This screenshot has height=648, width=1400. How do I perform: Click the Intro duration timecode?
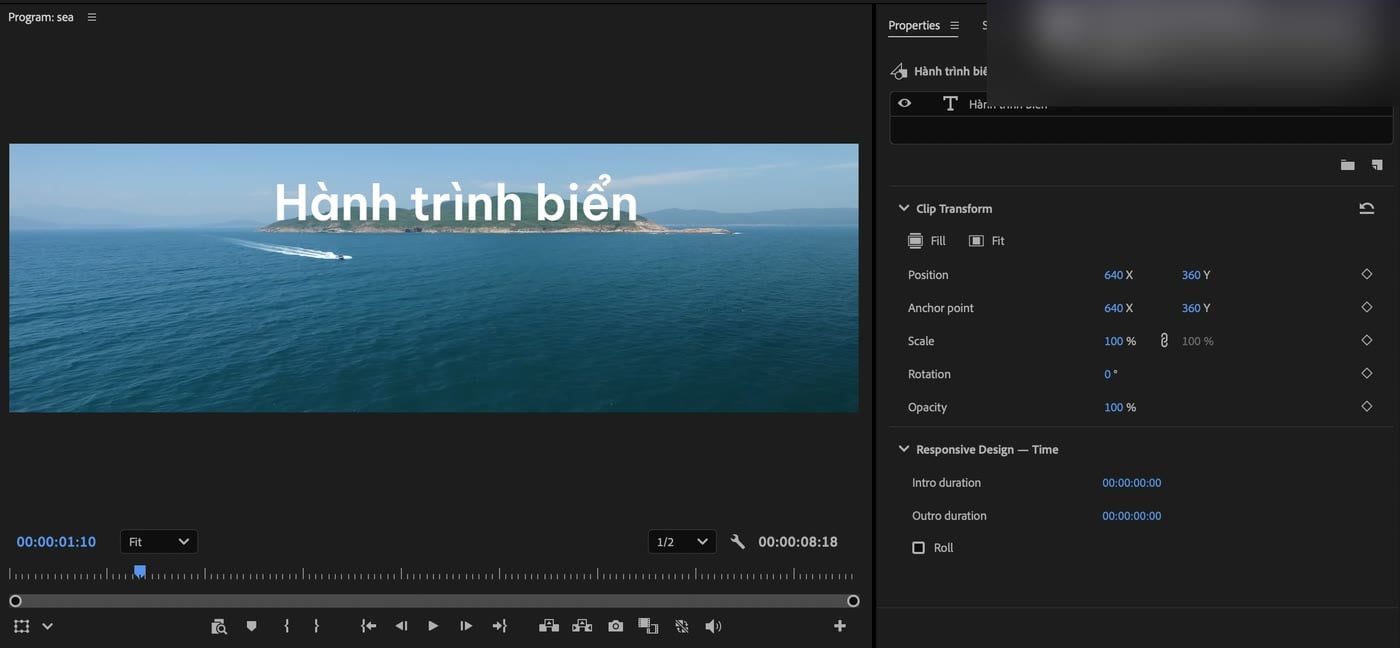[x=1132, y=483]
